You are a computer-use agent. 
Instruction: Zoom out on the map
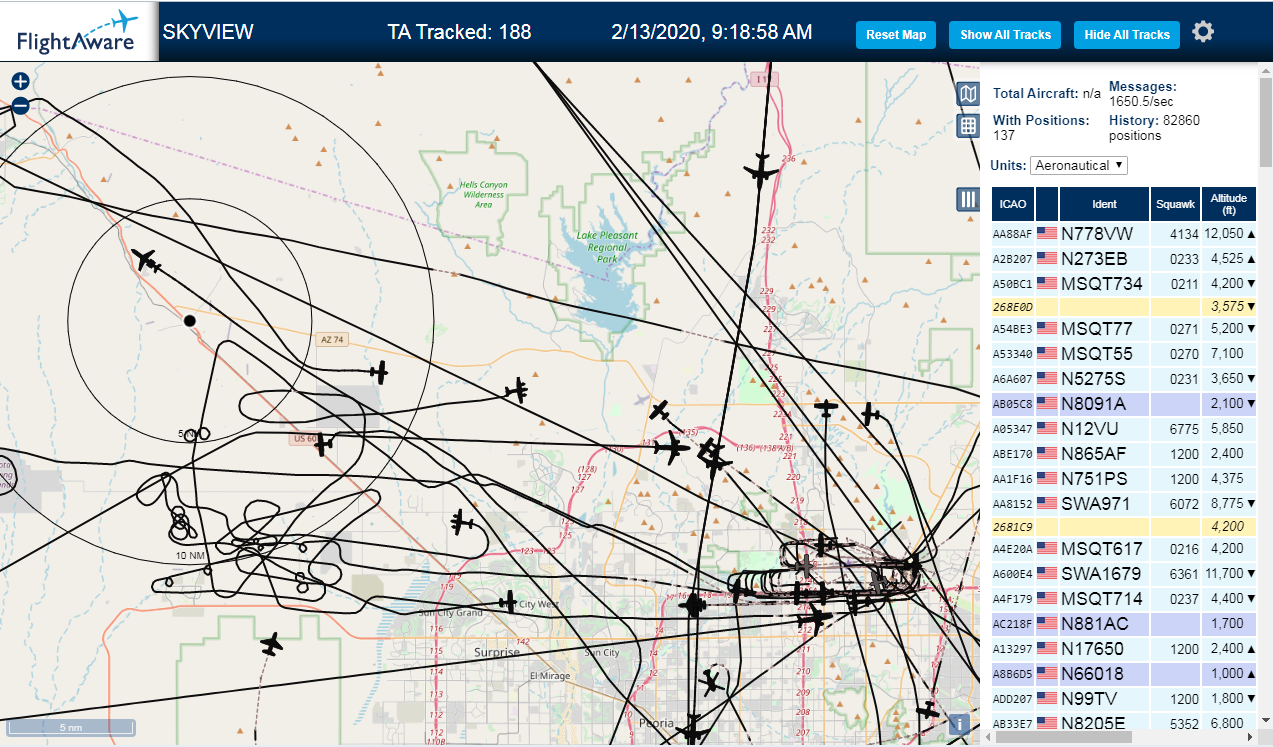pyautogui.click(x=20, y=105)
